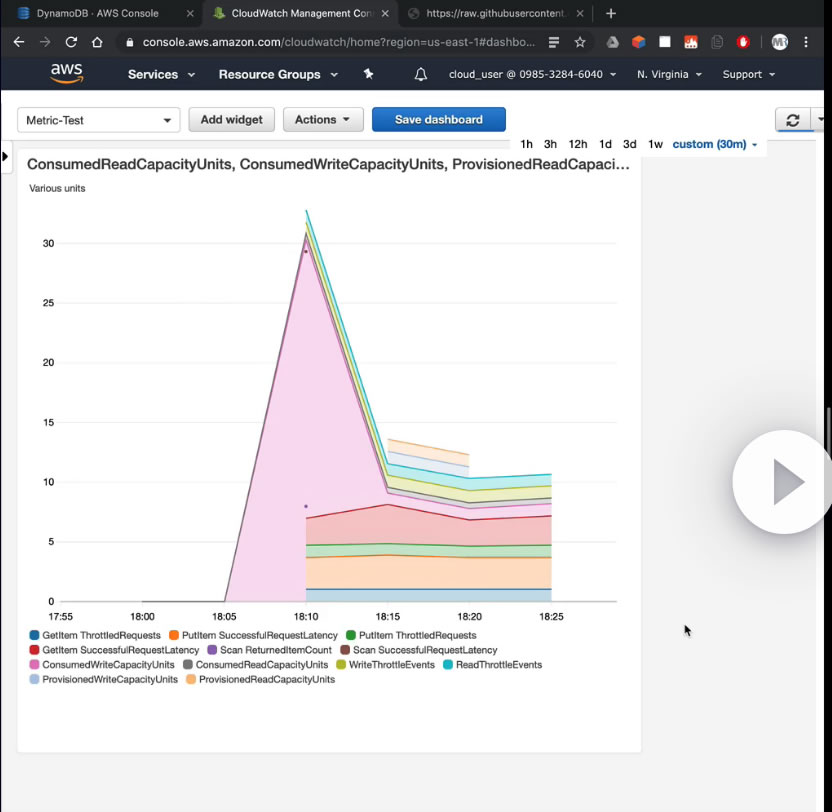The width and height of the screenshot is (832, 812).
Task: Bookmark this page with the star icon
Action: 580,42
